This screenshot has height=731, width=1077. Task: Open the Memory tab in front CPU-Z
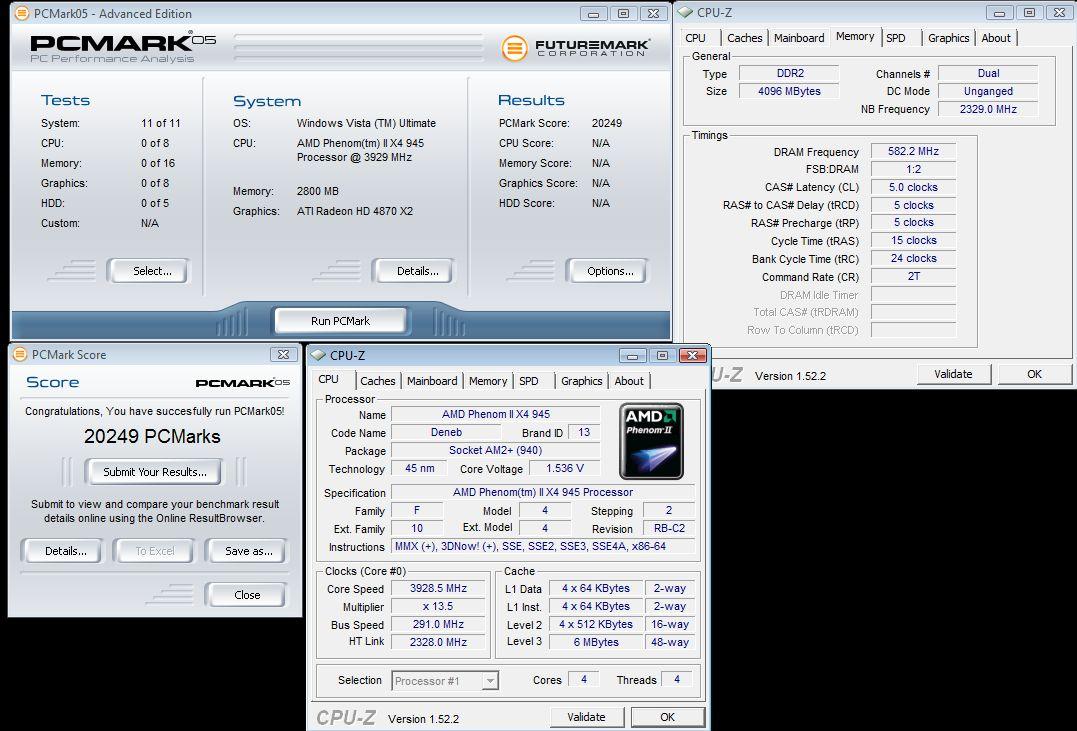pyautogui.click(x=488, y=381)
